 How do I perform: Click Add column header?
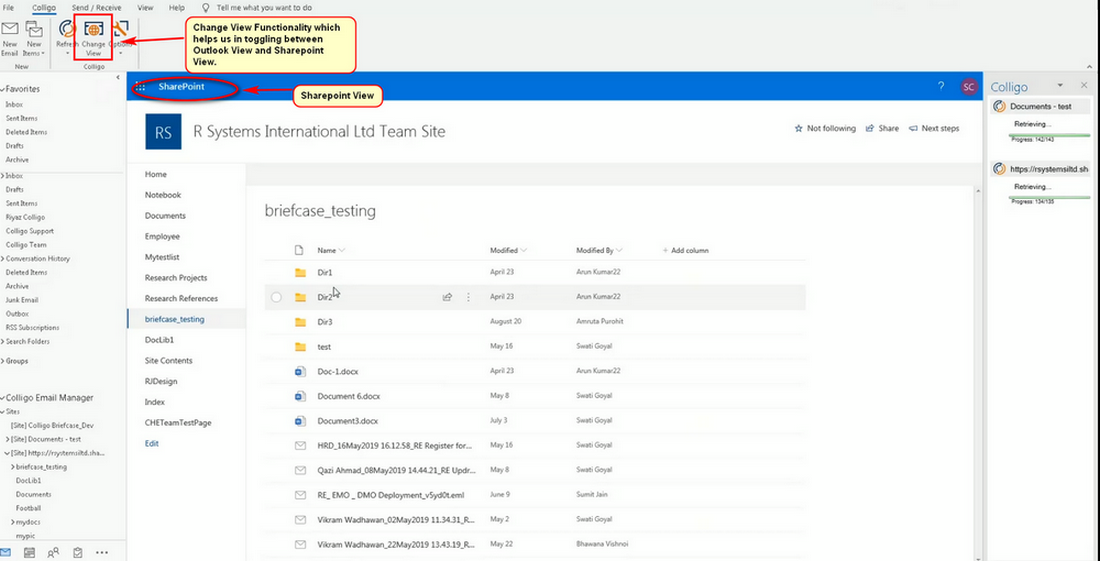[x=685, y=250]
